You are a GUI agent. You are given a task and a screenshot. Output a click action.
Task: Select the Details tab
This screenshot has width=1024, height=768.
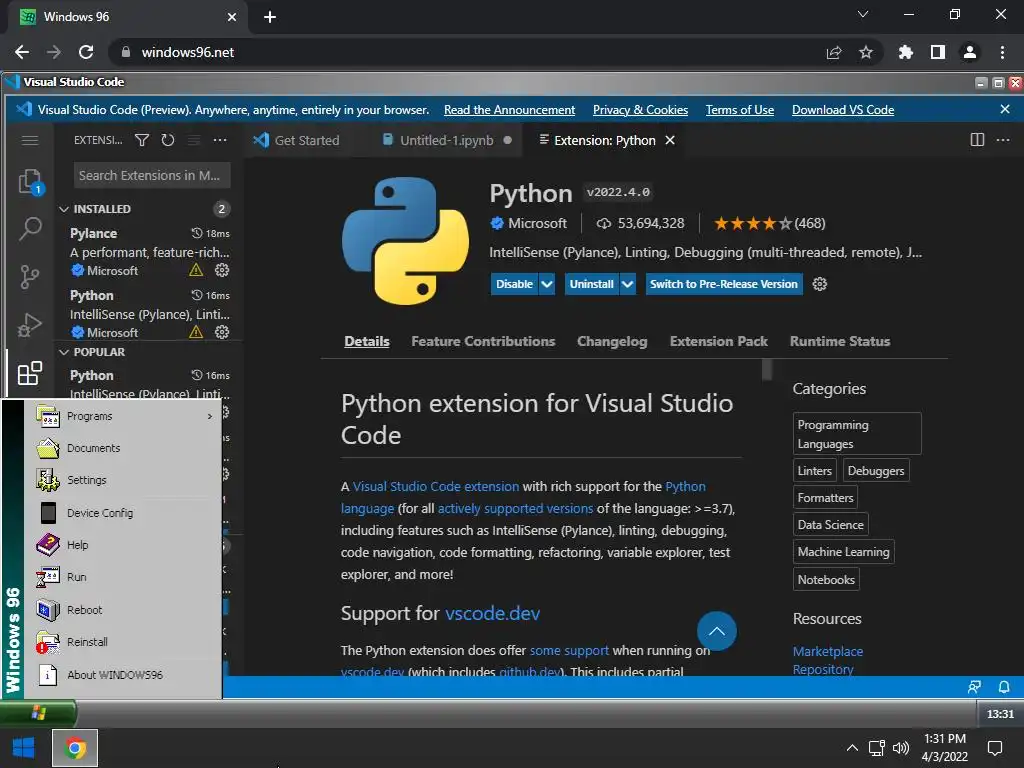tap(367, 342)
